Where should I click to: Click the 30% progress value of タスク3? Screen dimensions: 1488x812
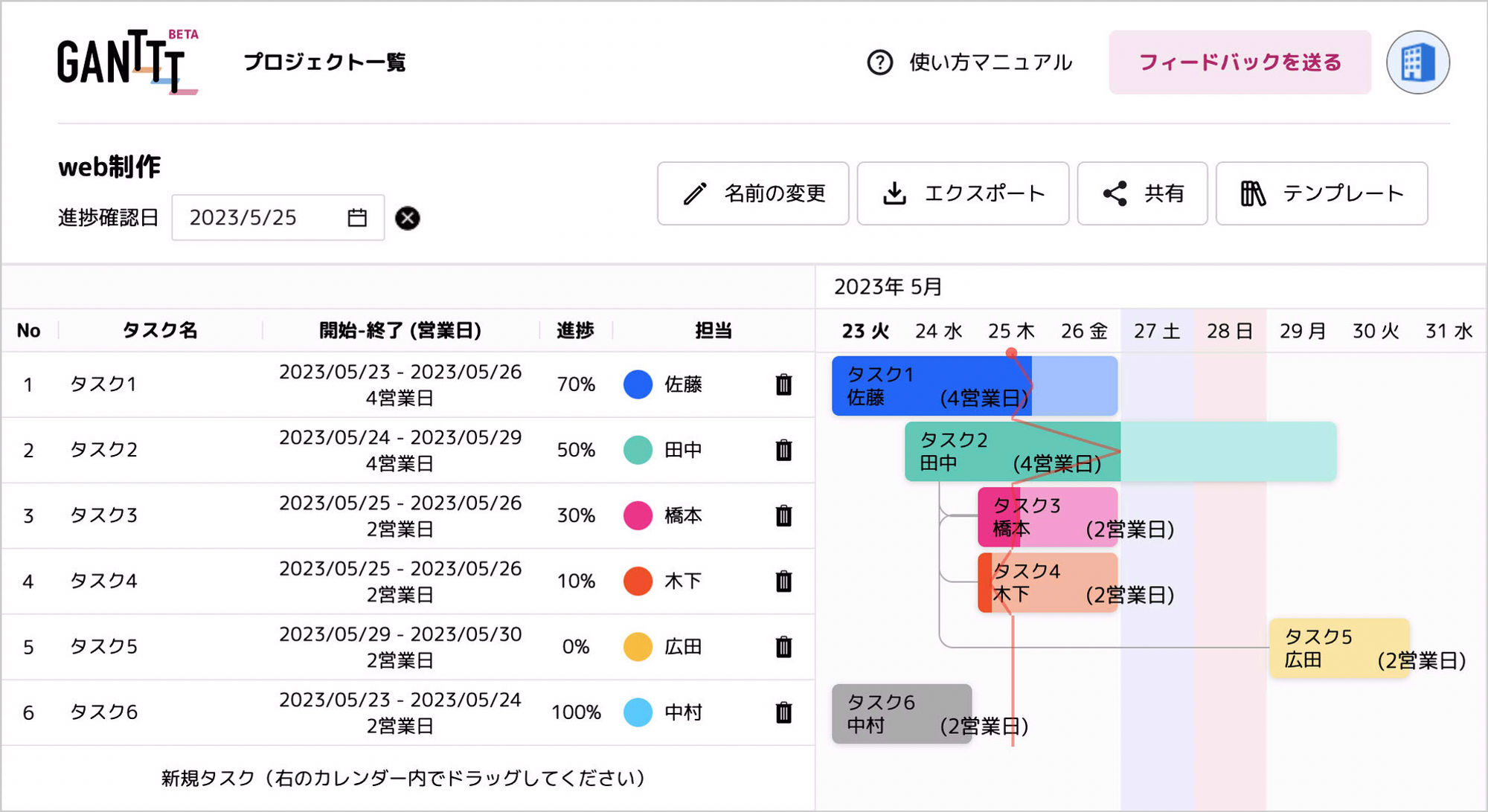pyautogui.click(x=576, y=515)
